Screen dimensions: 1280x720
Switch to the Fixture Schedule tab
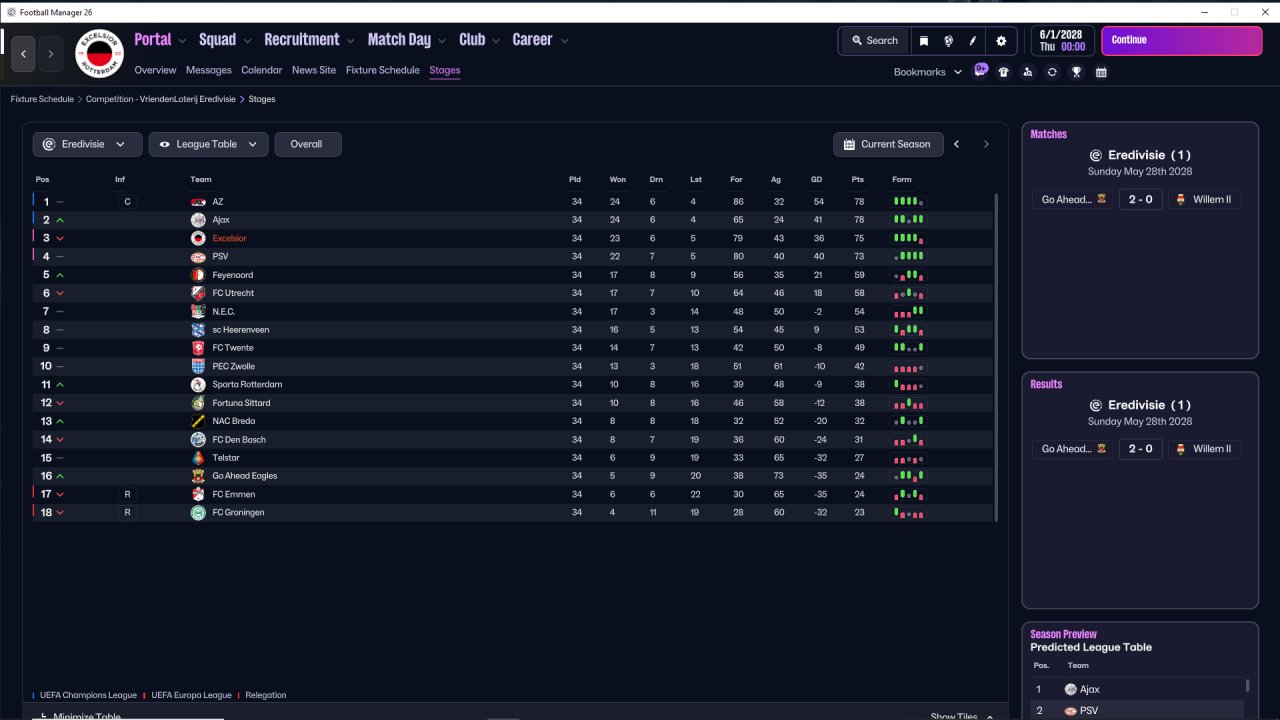383,70
